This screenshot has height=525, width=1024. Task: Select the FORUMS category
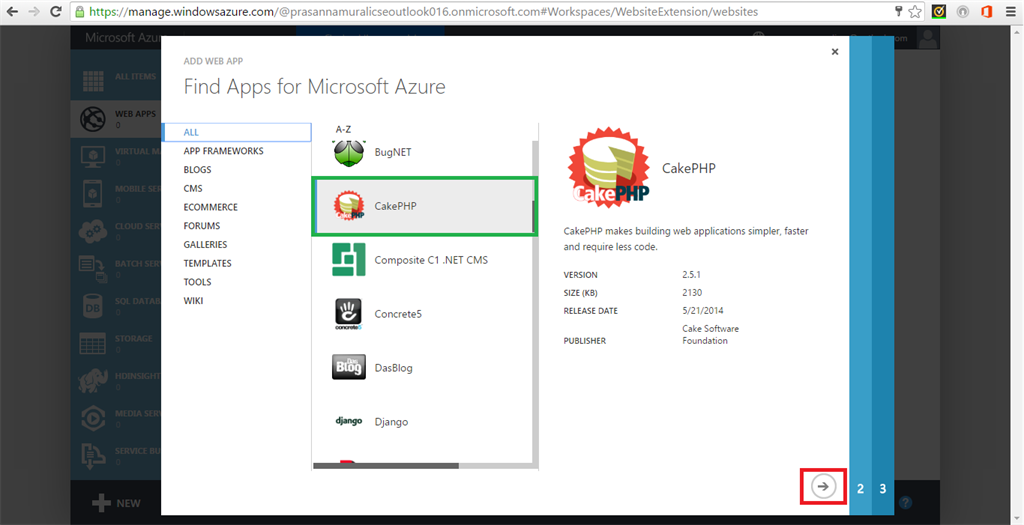pyautogui.click(x=202, y=226)
